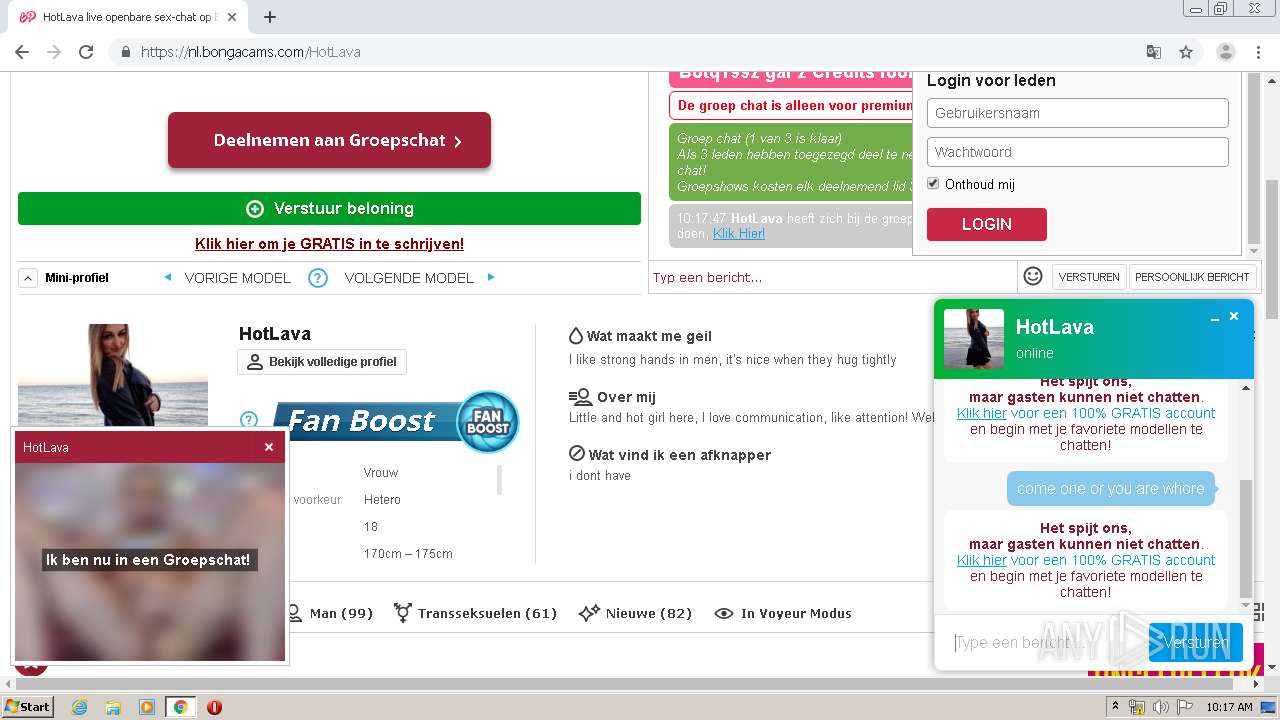Close the HotLava mini video popup
This screenshot has height=720, width=1280.
click(x=269, y=447)
